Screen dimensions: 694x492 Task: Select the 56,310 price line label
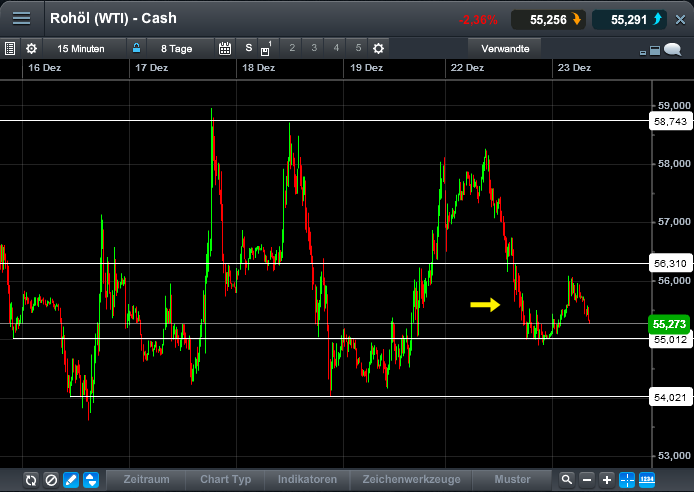(x=670, y=264)
